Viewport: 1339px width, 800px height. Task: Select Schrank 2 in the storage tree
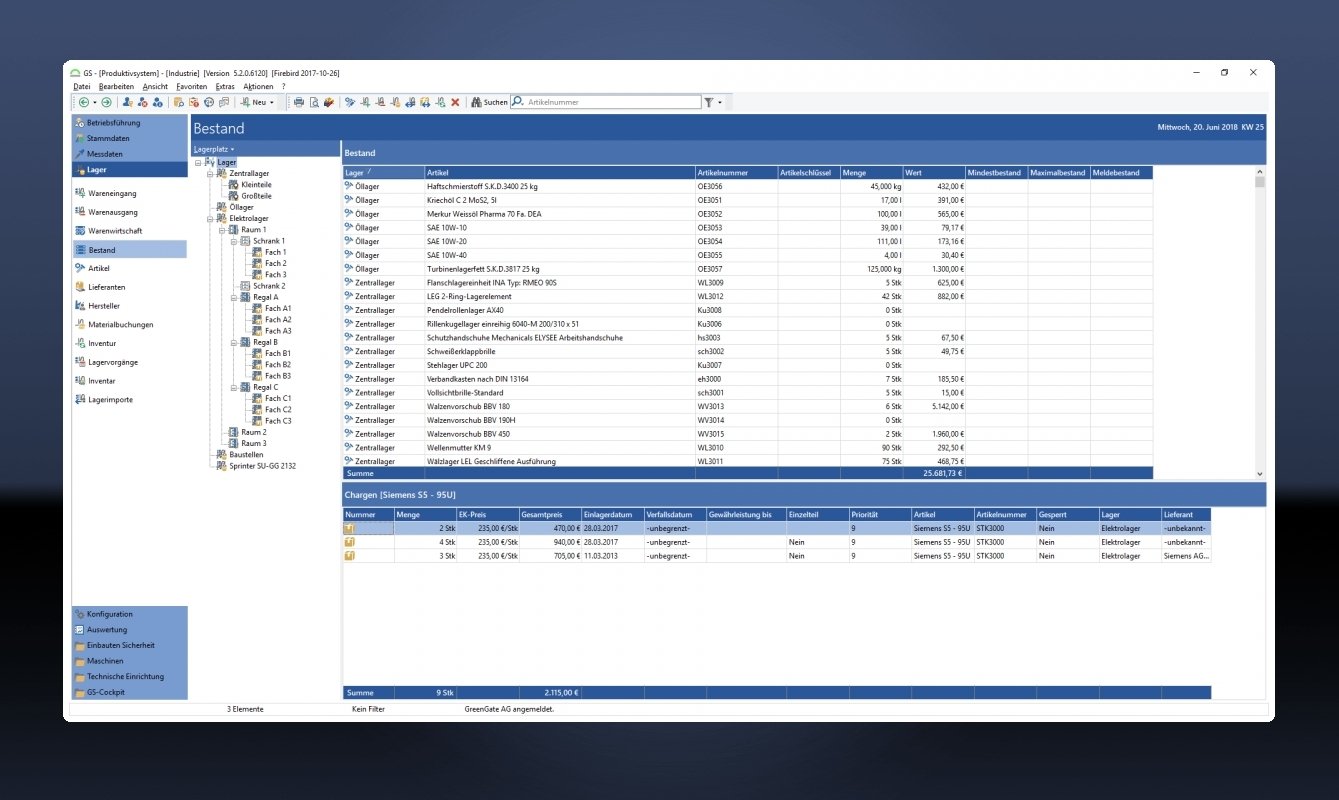(269, 286)
